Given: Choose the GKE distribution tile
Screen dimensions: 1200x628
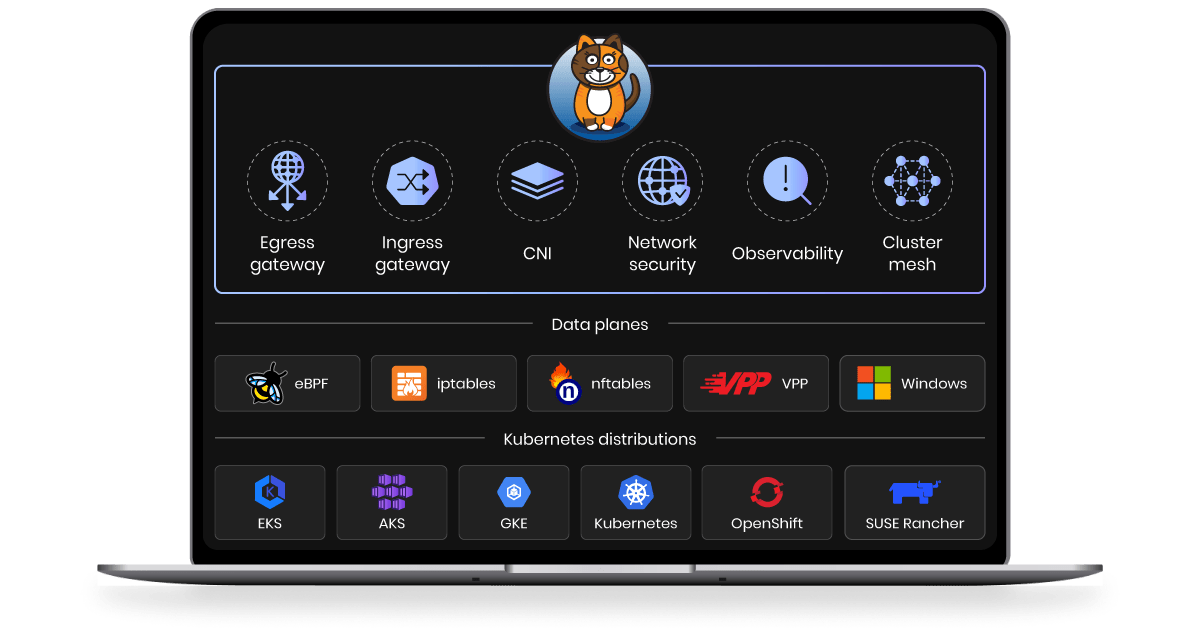Looking at the screenshot, I should 514,502.
